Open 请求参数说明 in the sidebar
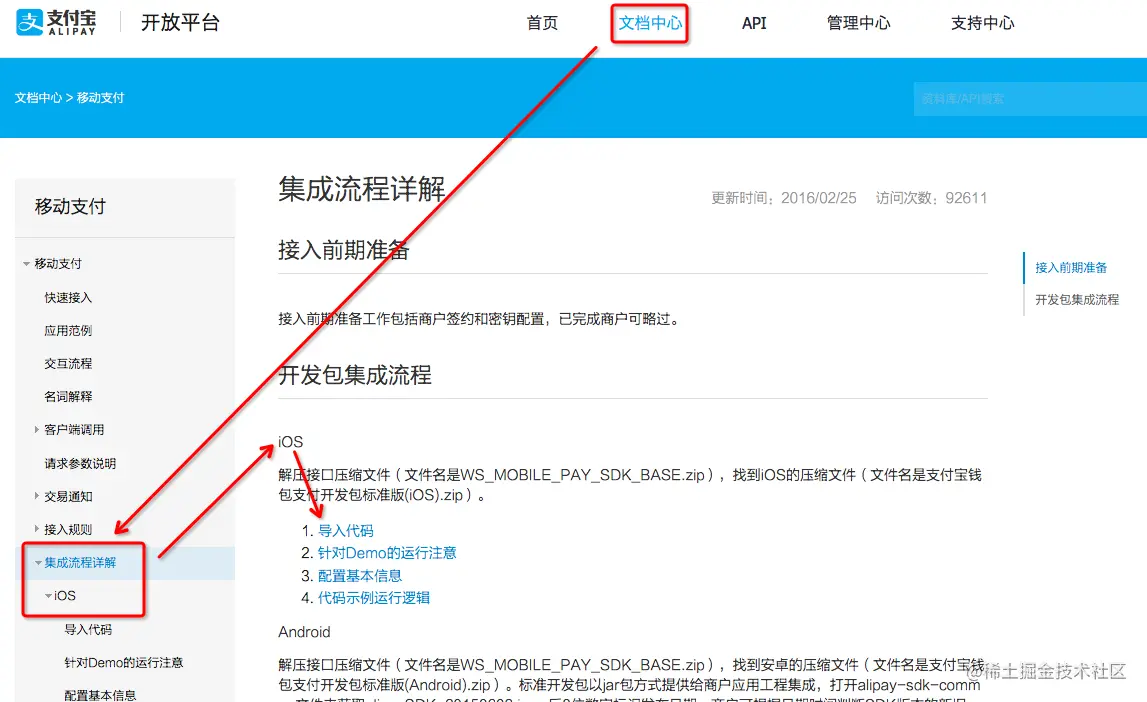The height and width of the screenshot is (702, 1147). 80,464
